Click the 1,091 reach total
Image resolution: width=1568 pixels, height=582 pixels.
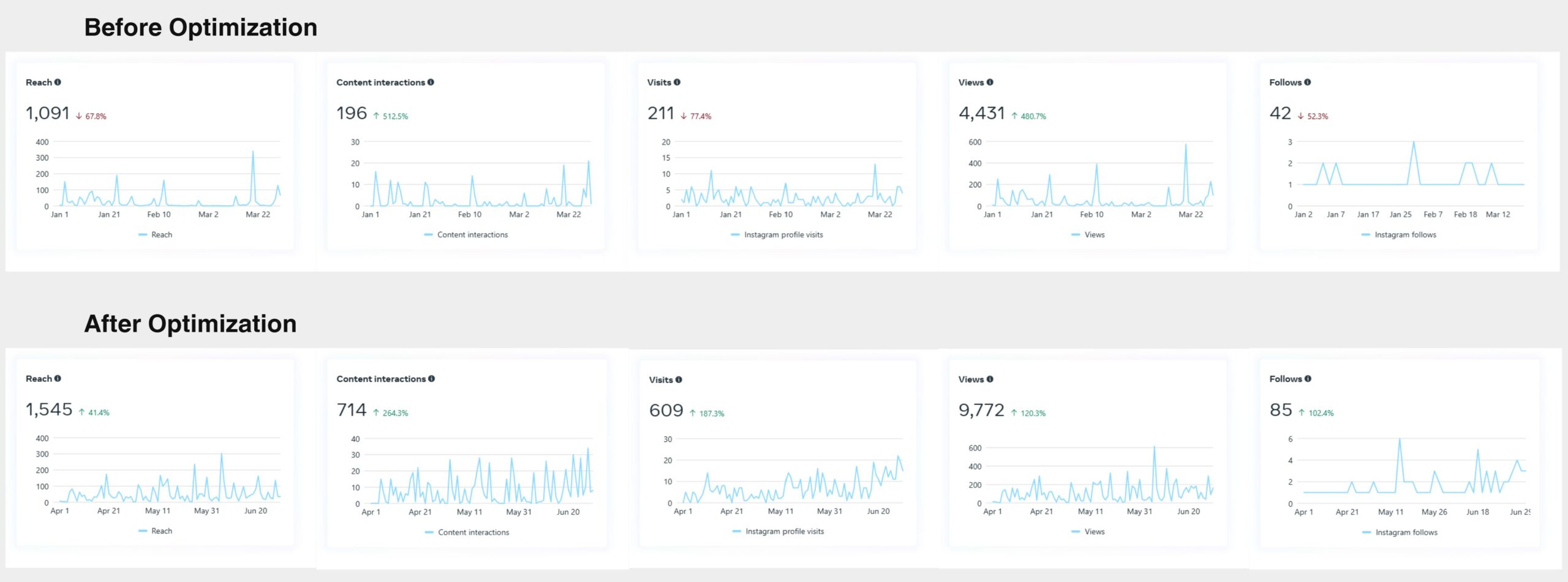tap(47, 113)
